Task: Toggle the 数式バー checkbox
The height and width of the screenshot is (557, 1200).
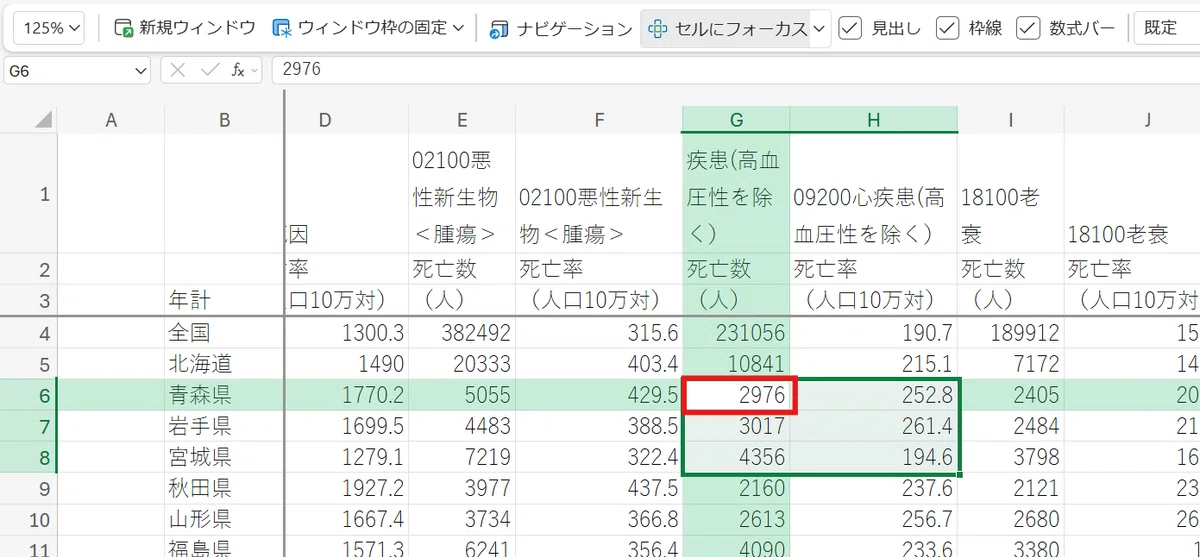Action: [1028, 28]
